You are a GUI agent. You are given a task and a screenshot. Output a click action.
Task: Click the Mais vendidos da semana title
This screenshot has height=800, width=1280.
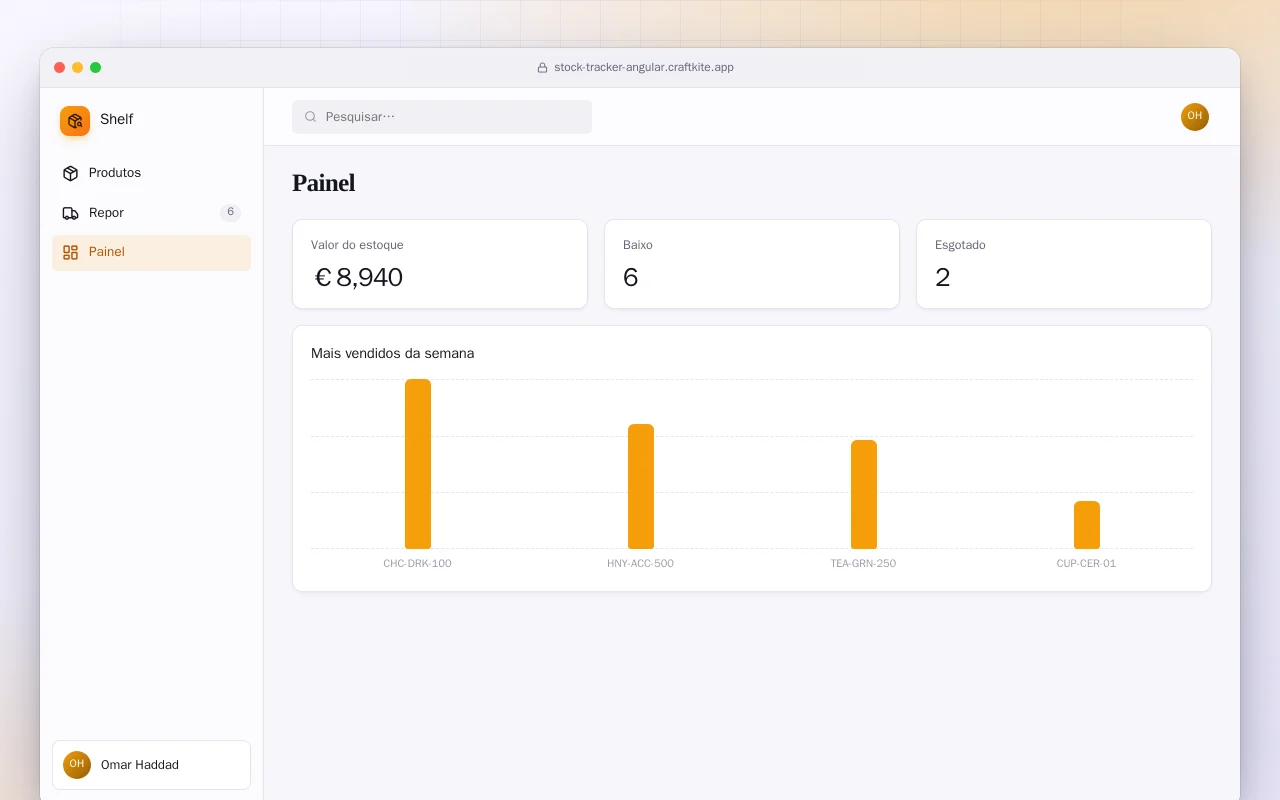(x=393, y=353)
